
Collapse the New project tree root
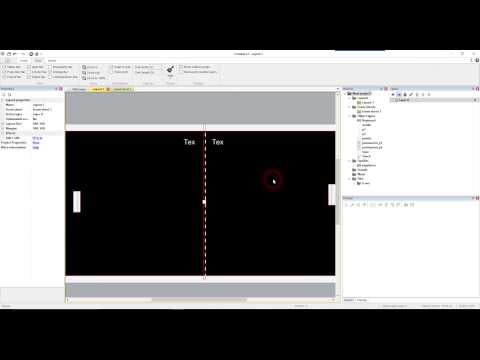[x=344, y=94]
